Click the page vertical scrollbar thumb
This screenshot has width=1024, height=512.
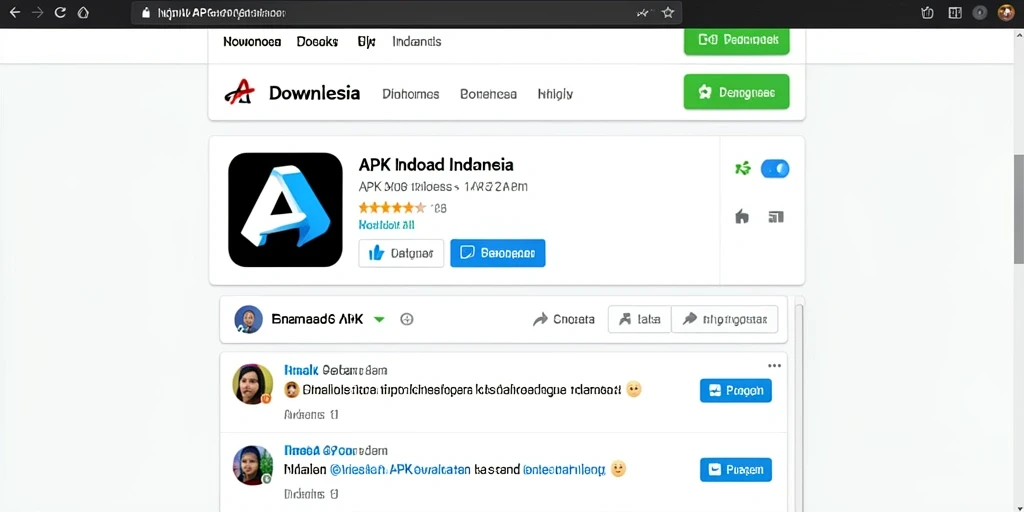point(1018,209)
